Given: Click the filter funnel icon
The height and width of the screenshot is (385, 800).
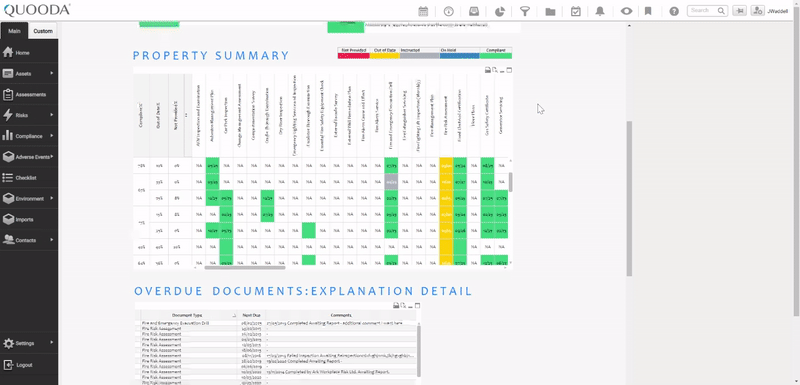Looking at the screenshot, I should tap(524, 11).
